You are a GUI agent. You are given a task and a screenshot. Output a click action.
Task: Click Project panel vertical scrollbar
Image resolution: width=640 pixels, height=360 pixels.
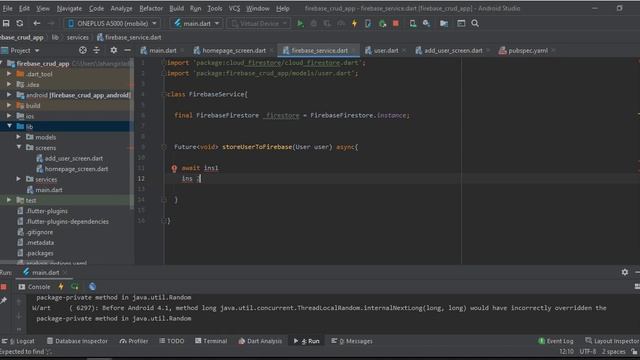(131, 135)
